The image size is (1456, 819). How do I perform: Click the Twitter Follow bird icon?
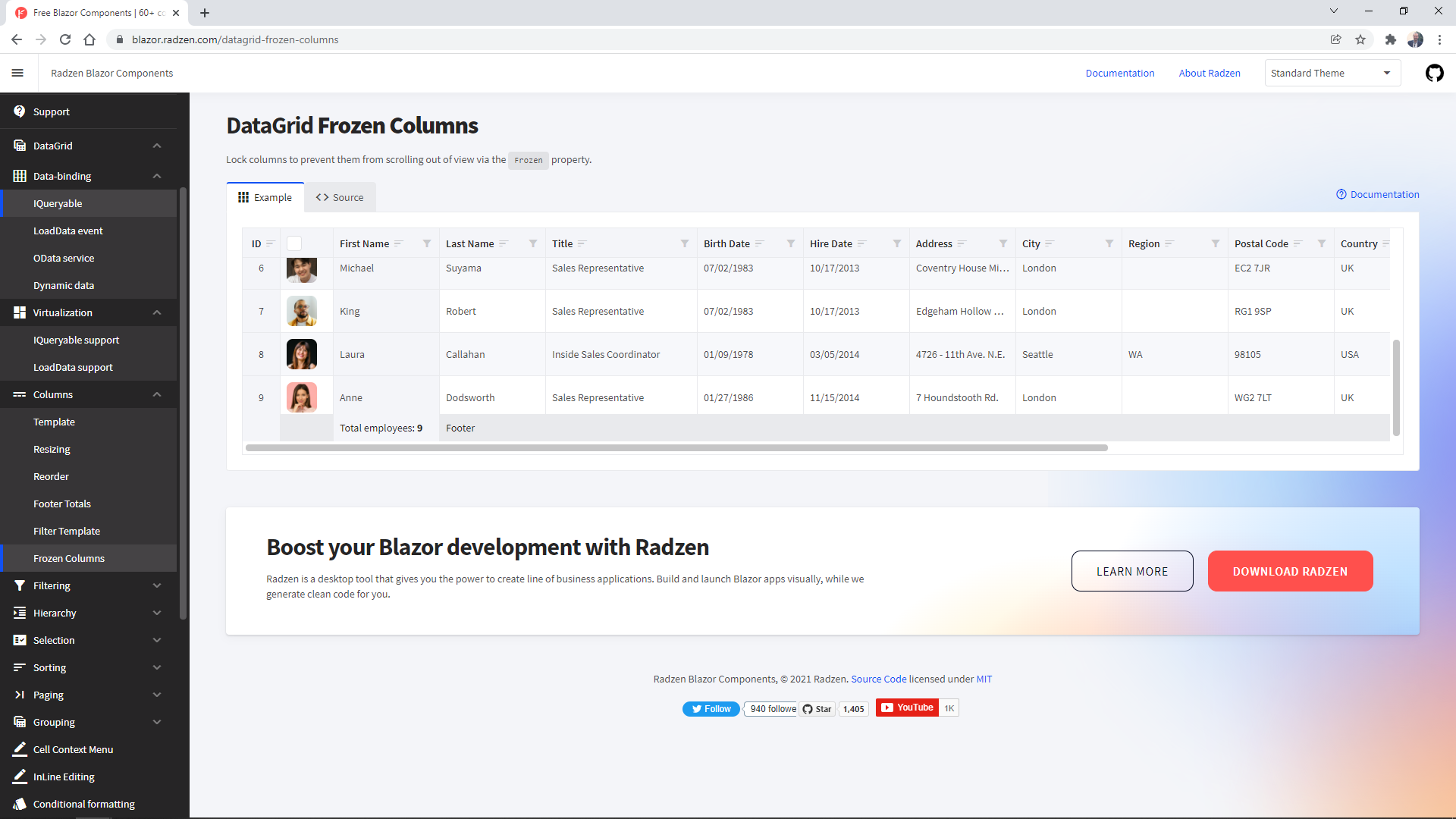695,708
